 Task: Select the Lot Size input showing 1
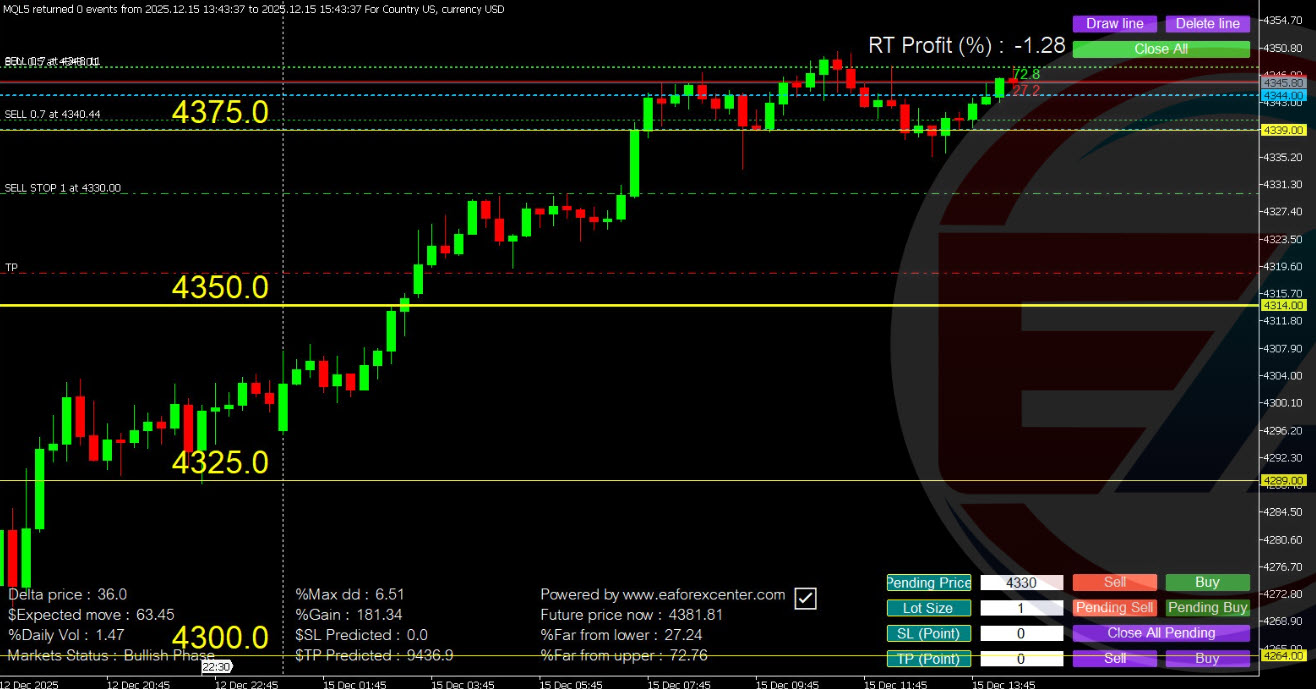pyautogui.click(x=1022, y=607)
